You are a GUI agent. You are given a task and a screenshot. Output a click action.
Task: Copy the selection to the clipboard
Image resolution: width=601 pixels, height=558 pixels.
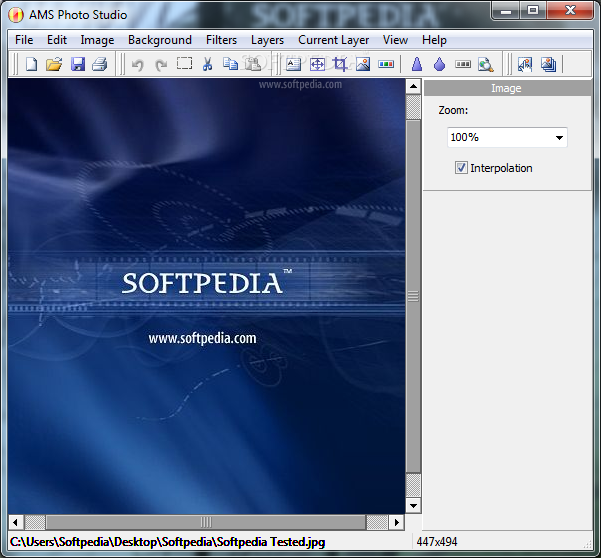click(230, 64)
